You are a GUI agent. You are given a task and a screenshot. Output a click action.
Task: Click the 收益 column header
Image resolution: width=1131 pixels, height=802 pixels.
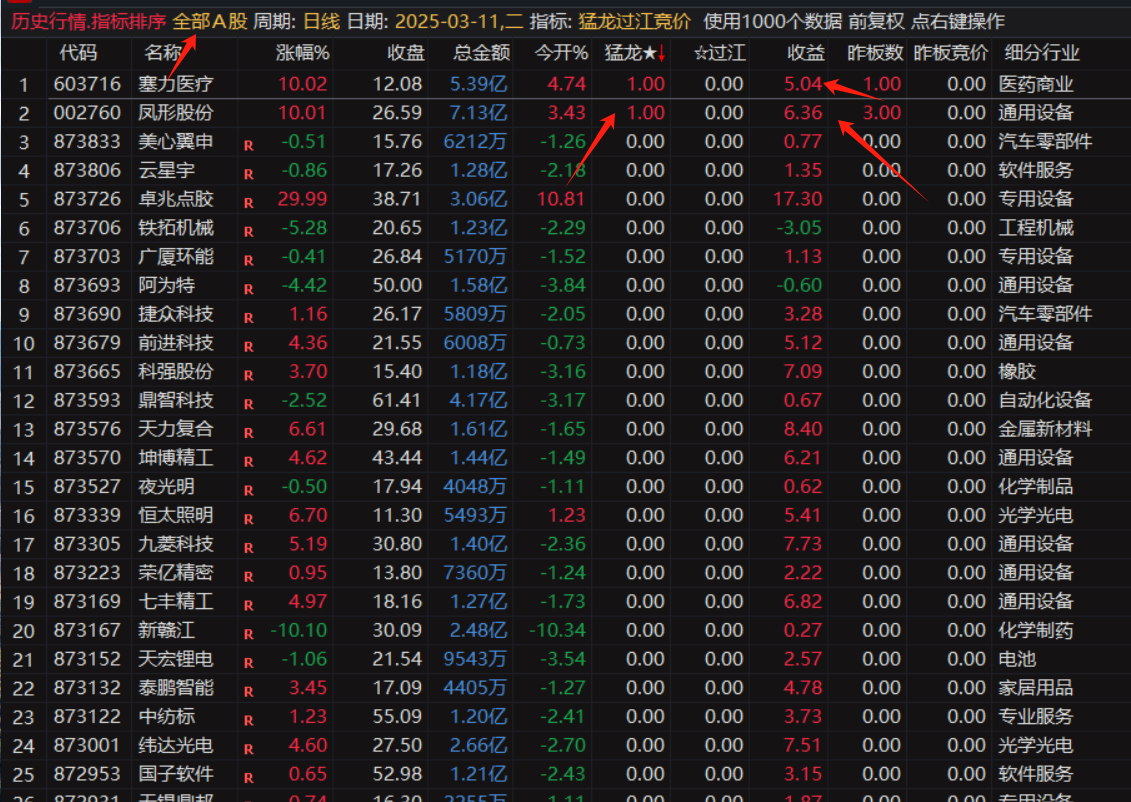[x=805, y=53]
